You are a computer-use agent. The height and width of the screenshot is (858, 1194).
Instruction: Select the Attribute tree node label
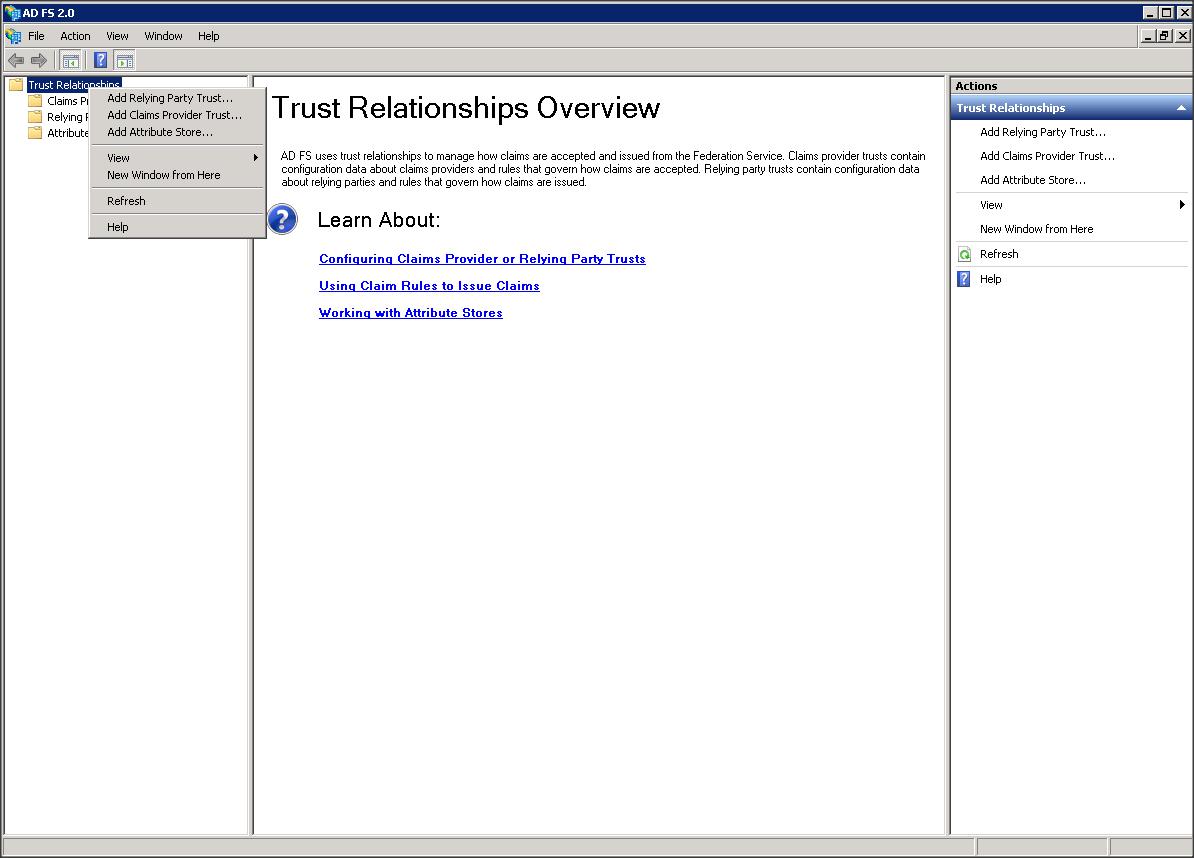coord(67,133)
